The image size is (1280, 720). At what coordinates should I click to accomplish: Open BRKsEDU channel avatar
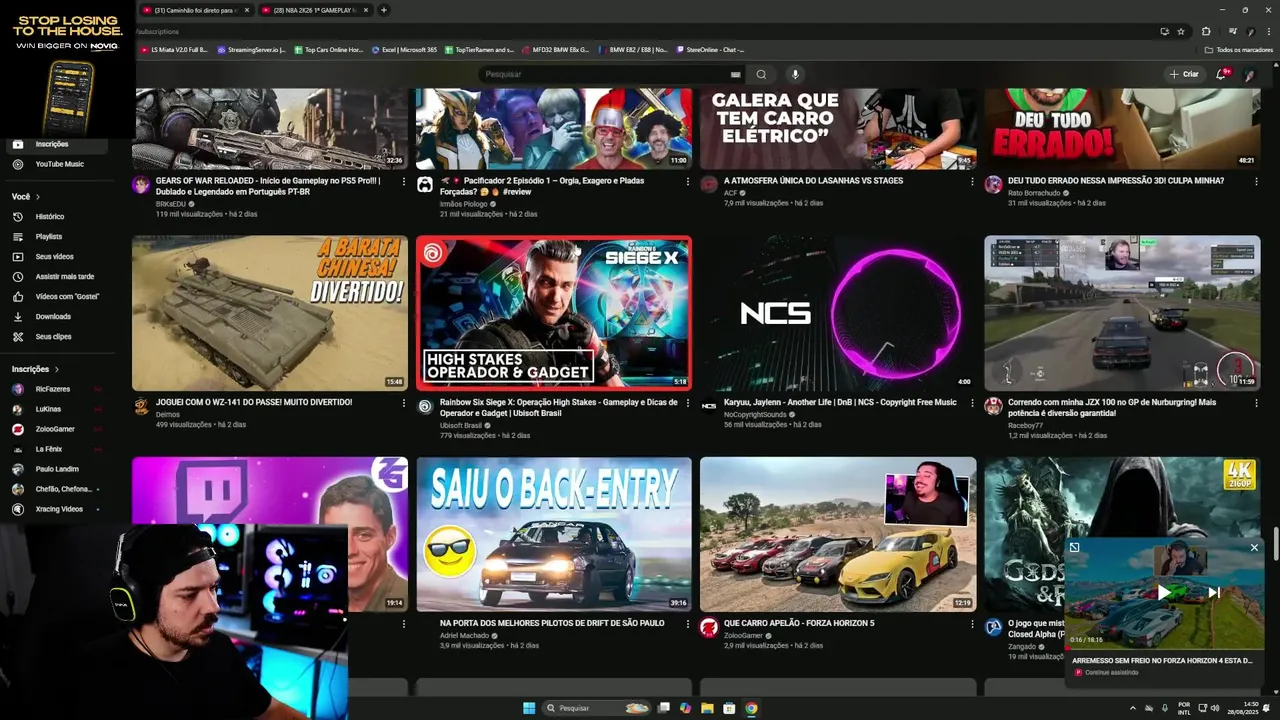pos(141,185)
